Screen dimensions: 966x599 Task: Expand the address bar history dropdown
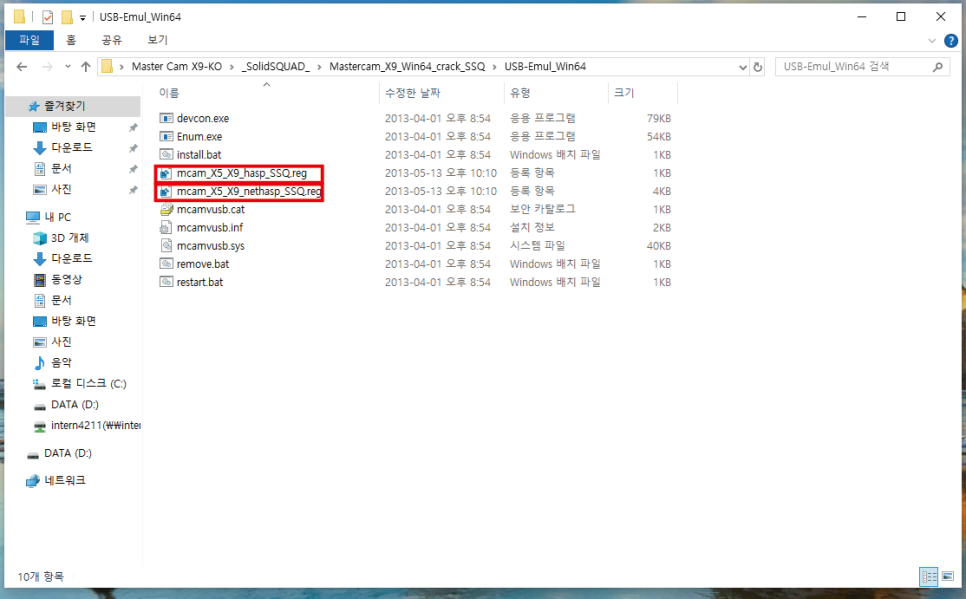742,67
